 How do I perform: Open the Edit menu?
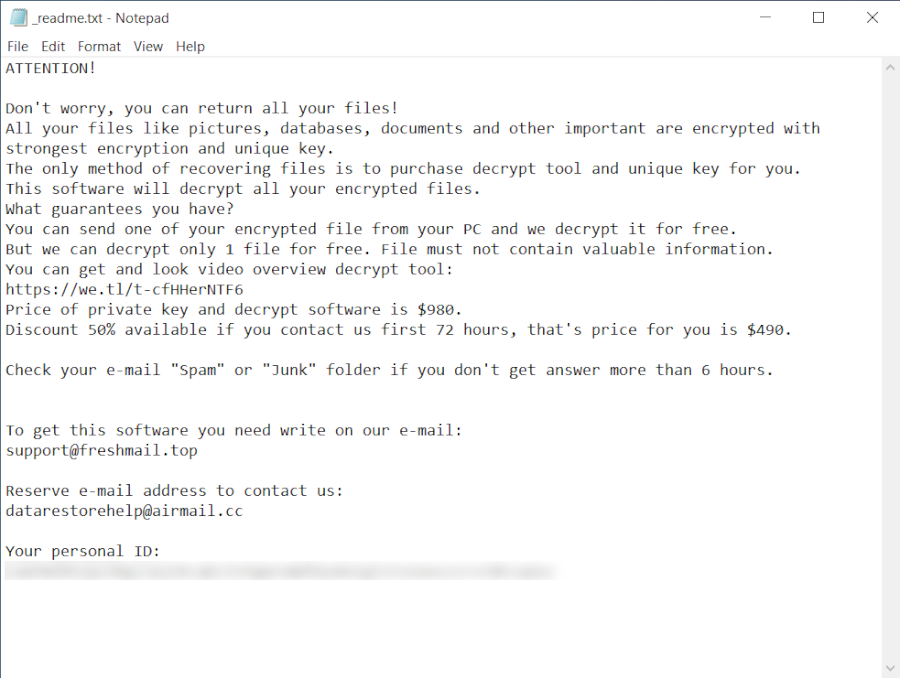[53, 47]
